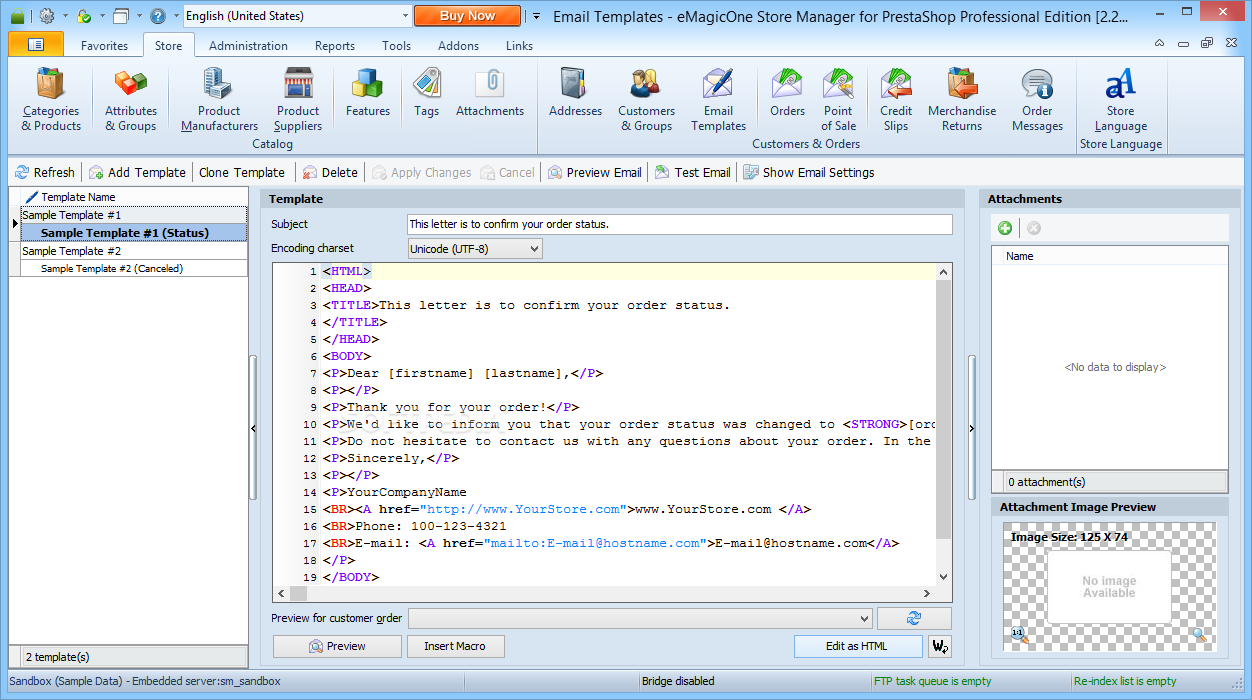Open Product Suppliers section
The image size is (1252, 700).
click(x=298, y=99)
